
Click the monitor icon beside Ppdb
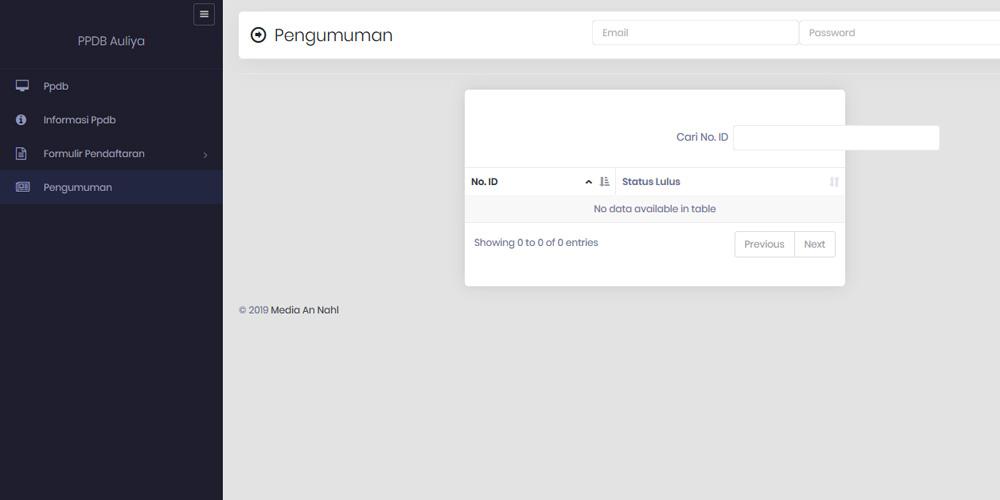click(x=22, y=85)
